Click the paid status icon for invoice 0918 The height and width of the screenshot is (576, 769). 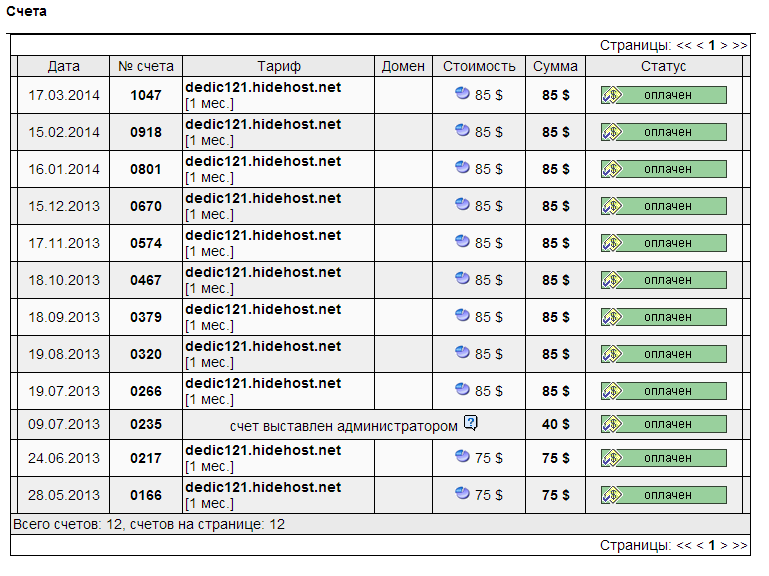coord(612,132)
